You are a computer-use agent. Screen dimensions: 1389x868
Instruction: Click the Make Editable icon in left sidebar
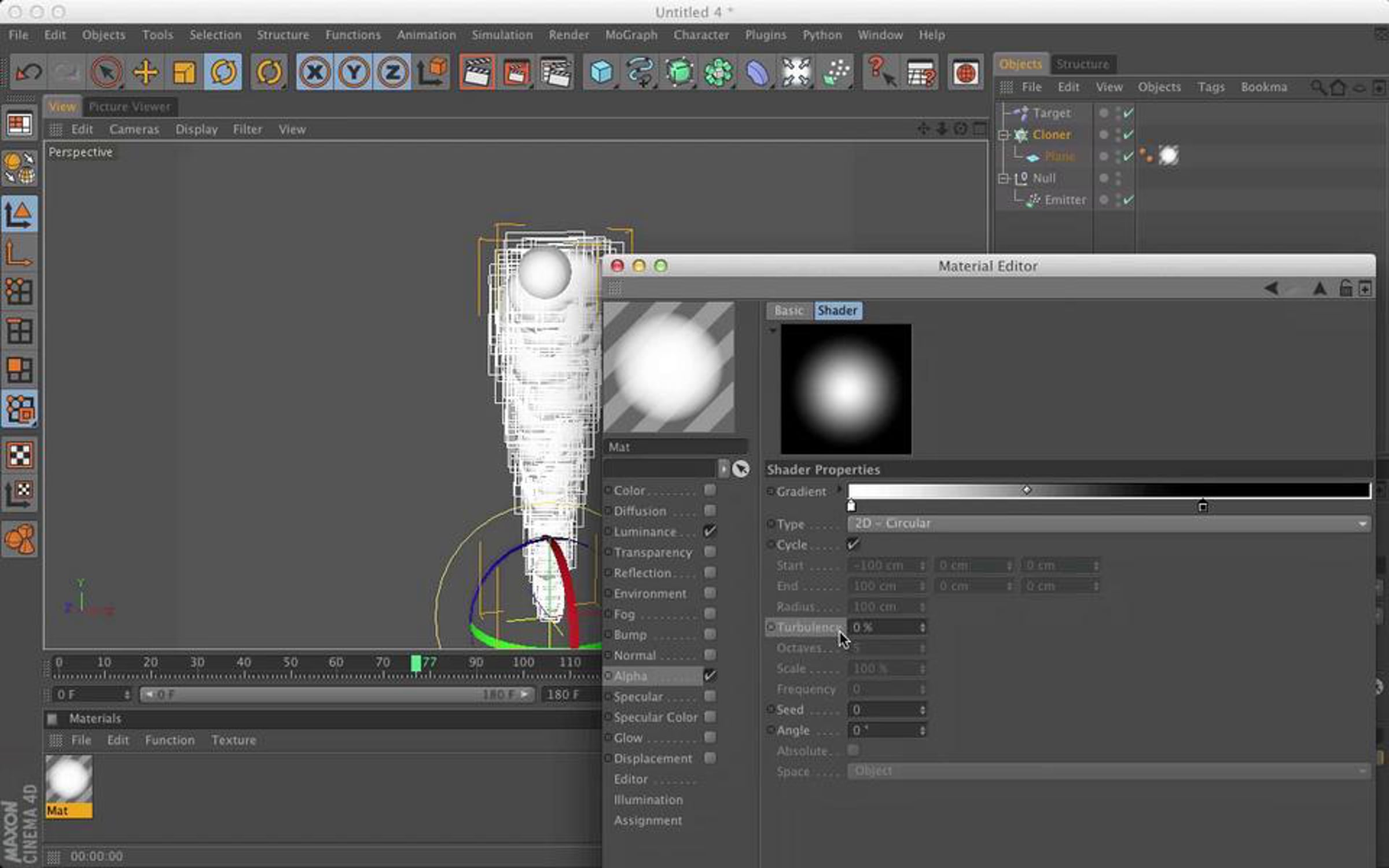(x=20, y=168)
